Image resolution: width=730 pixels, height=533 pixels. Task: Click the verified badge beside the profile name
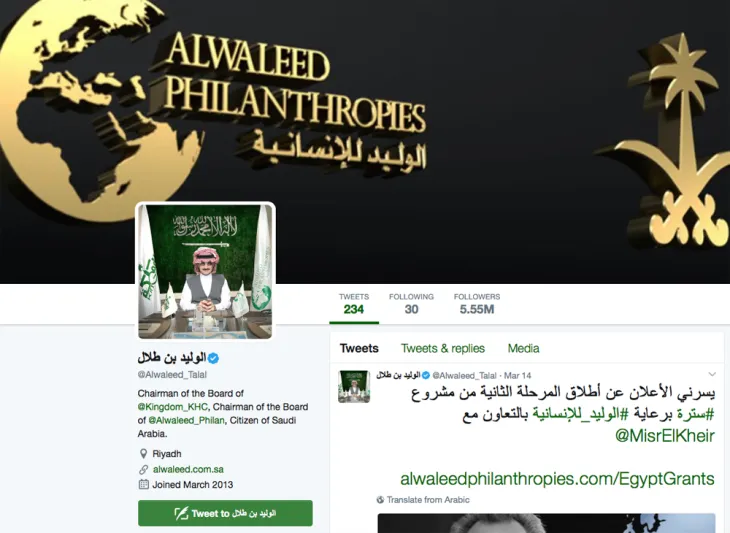(213, 358)
